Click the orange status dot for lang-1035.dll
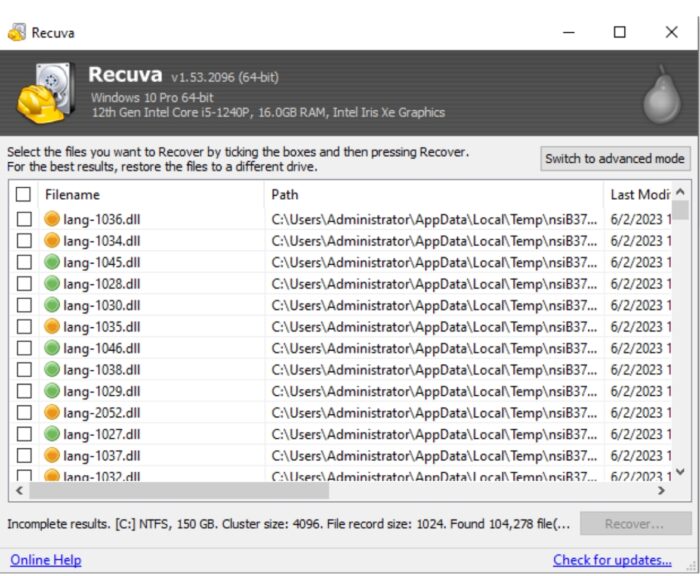700x576 pixels. (x=52, y=326)
